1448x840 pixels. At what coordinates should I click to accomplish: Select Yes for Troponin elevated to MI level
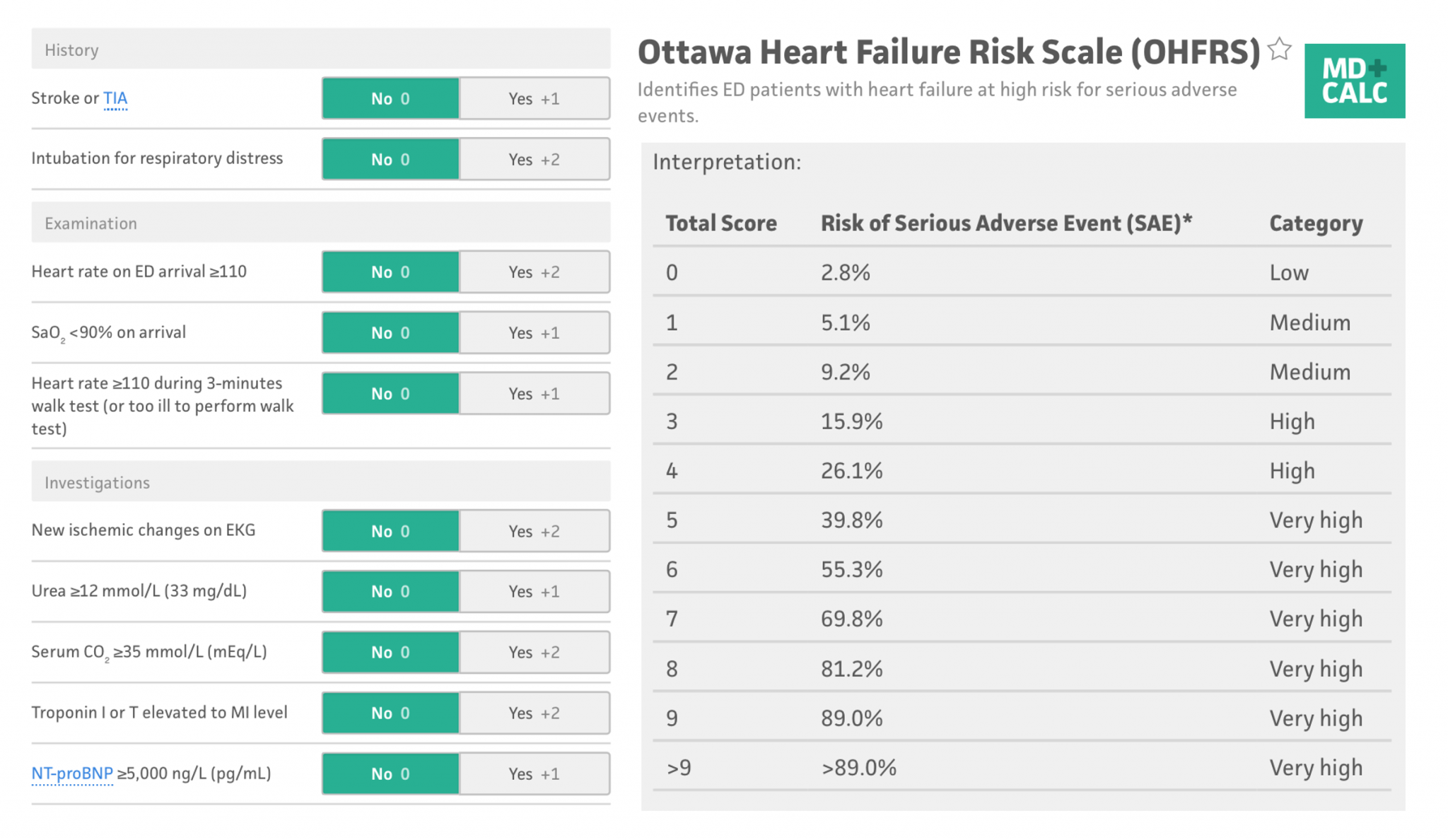coord(534,713)
